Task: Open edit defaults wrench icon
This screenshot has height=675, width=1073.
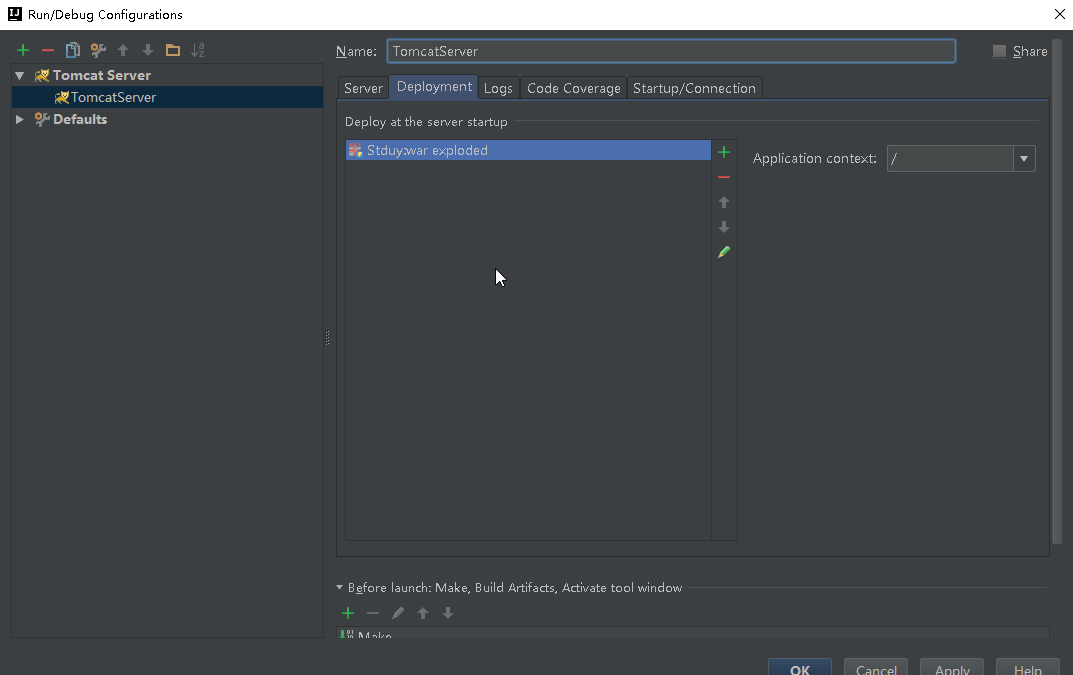Action: coord(98,50)
